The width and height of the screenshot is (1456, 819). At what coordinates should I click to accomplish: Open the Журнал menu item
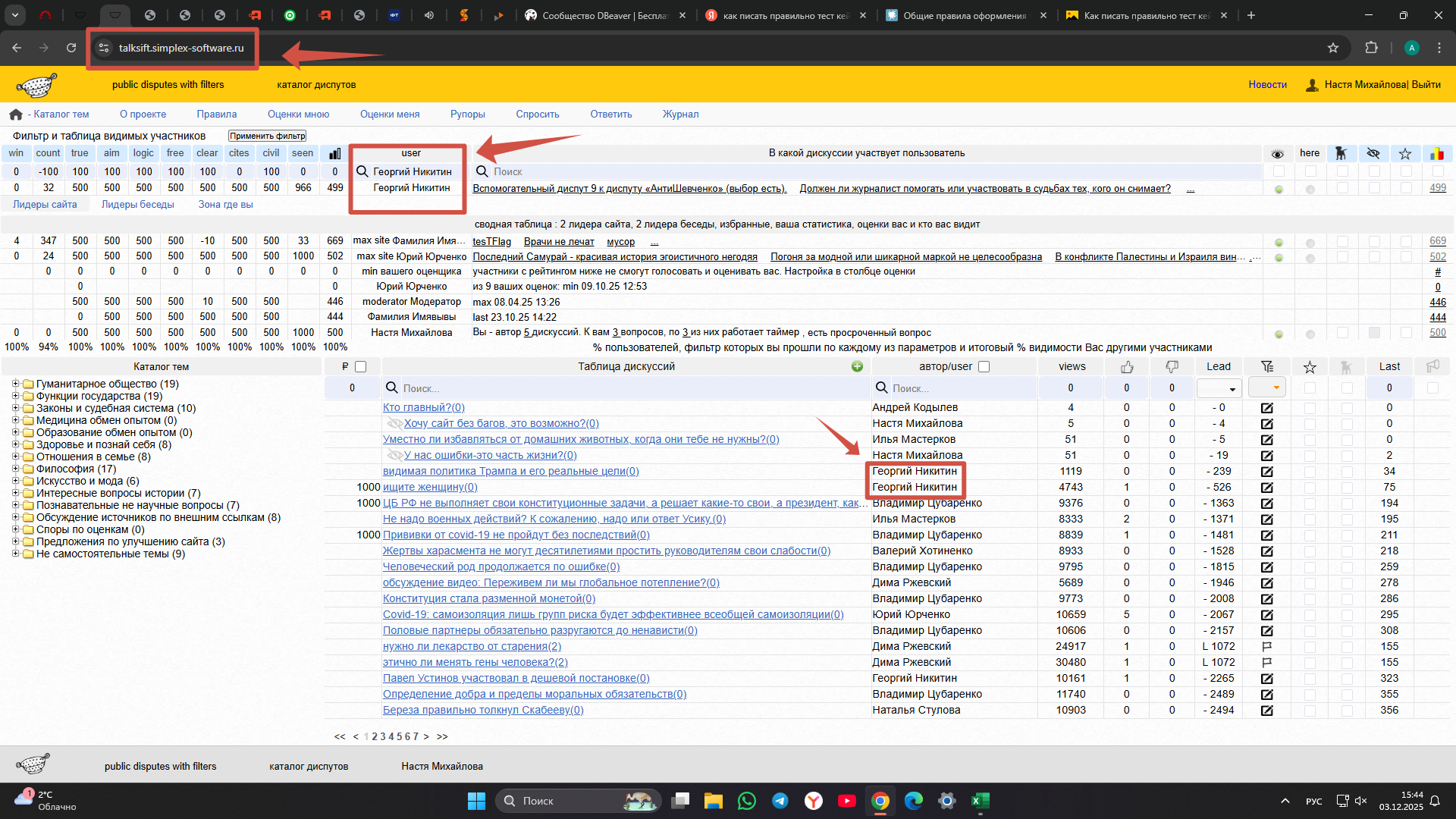(680, 115)
